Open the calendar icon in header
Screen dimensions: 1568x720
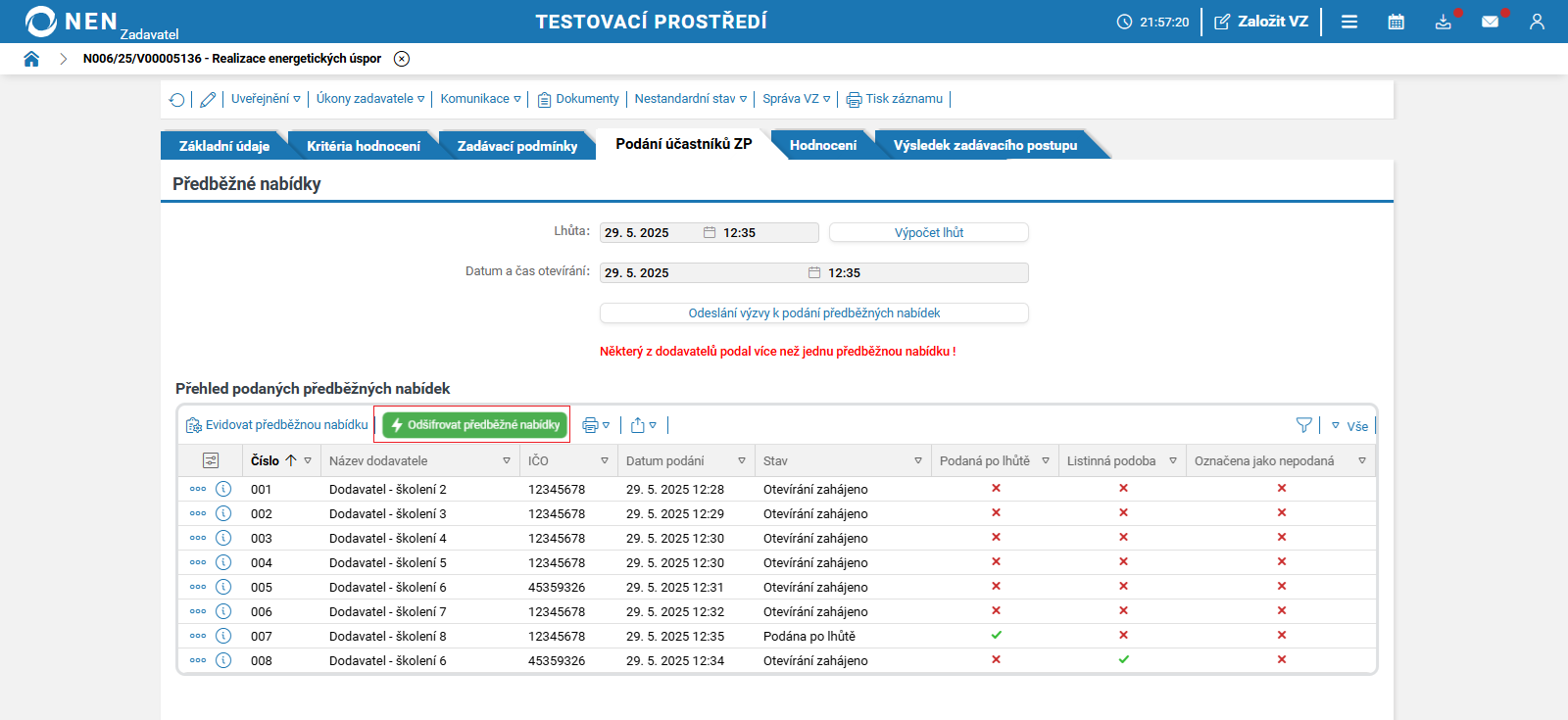coord(1396,22)
